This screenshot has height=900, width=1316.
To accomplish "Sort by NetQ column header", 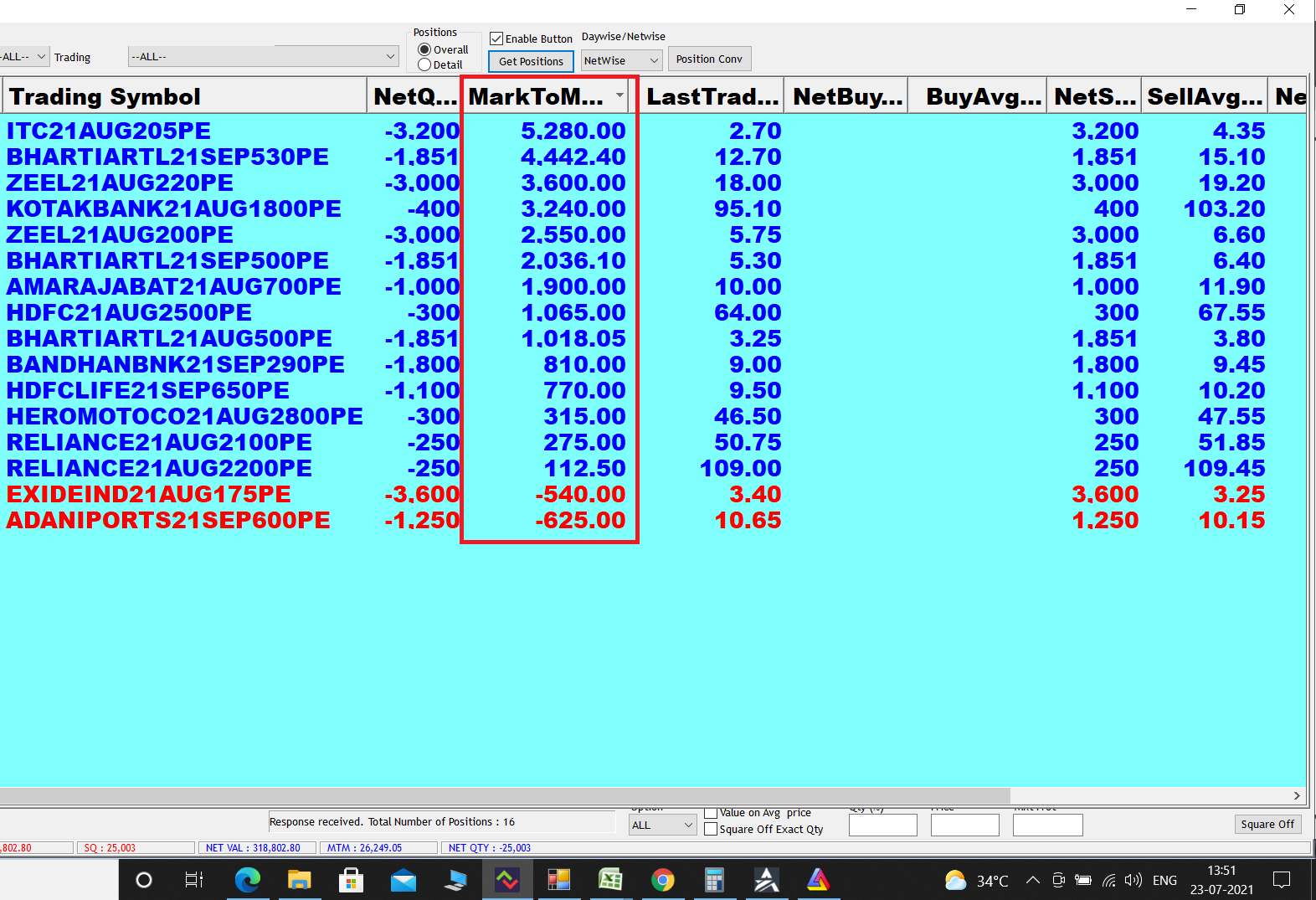I will point(414,95).
